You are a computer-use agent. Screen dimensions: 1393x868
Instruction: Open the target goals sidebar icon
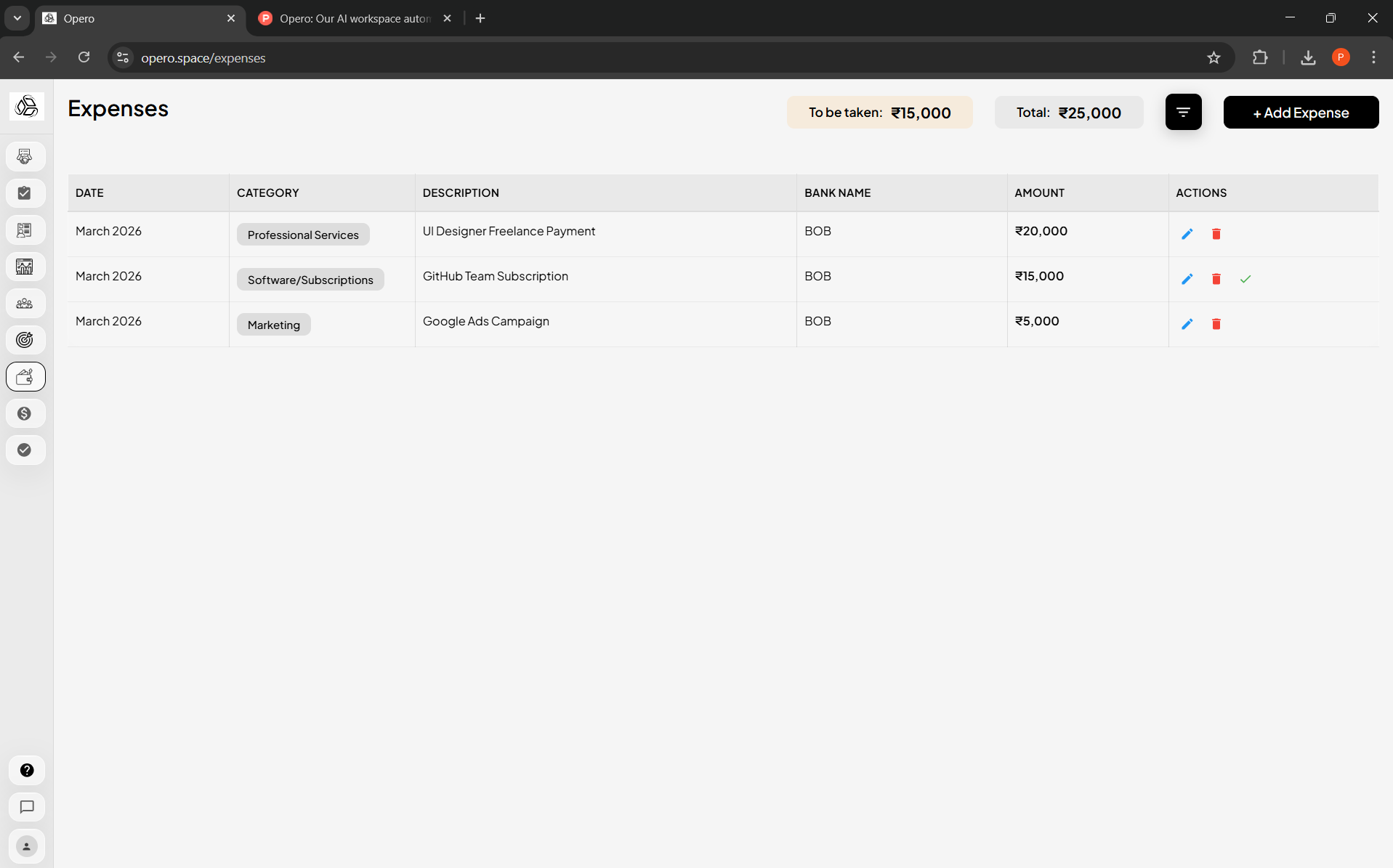click(25, 340)
